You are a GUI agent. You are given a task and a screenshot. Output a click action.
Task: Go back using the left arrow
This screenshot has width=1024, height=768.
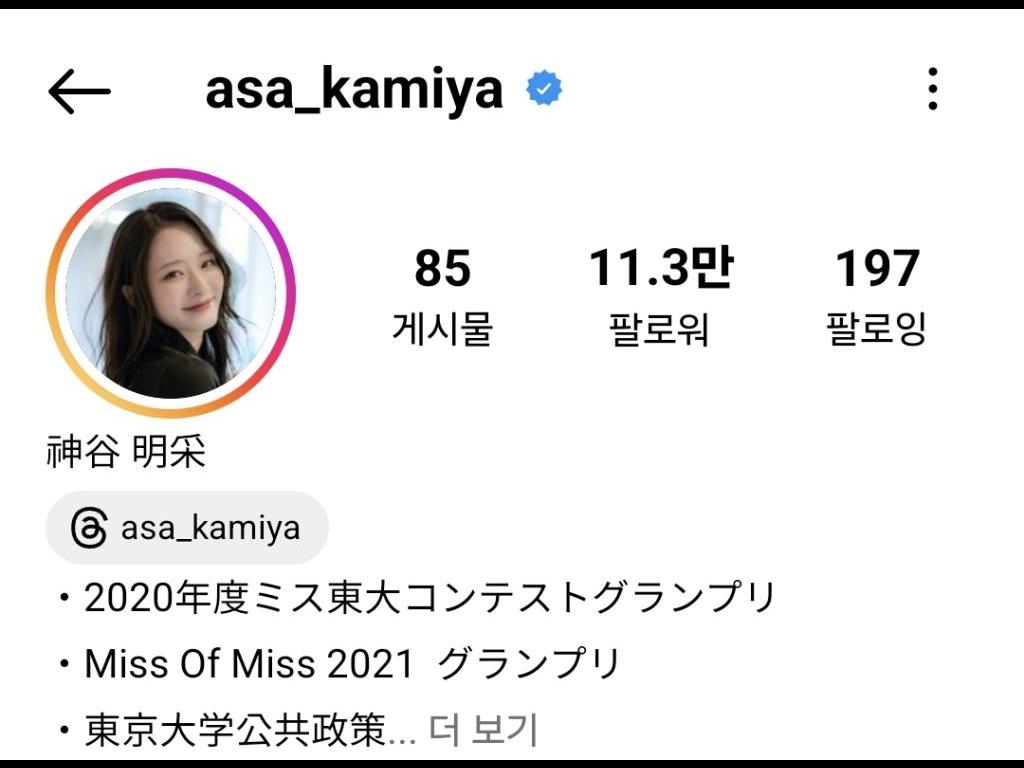[x=80, y=91]
